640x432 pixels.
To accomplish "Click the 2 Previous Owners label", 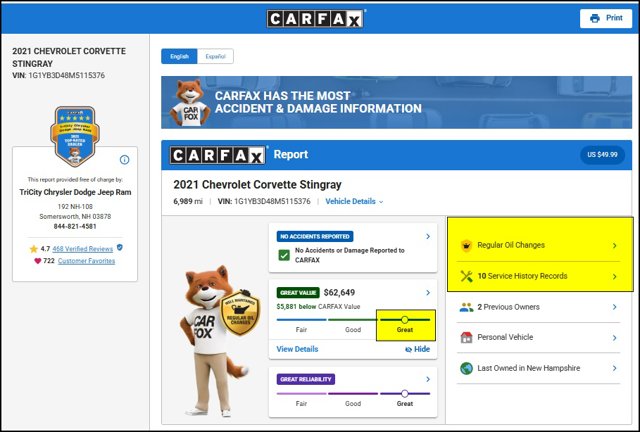I will 509,307.
